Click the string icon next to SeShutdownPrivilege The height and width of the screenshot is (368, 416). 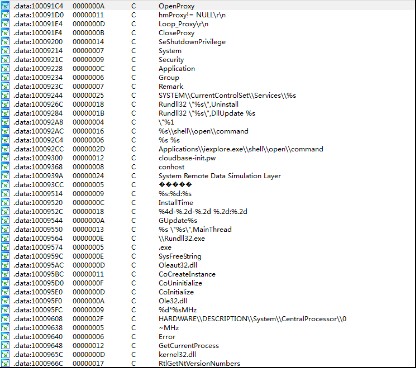click(5, 42)
